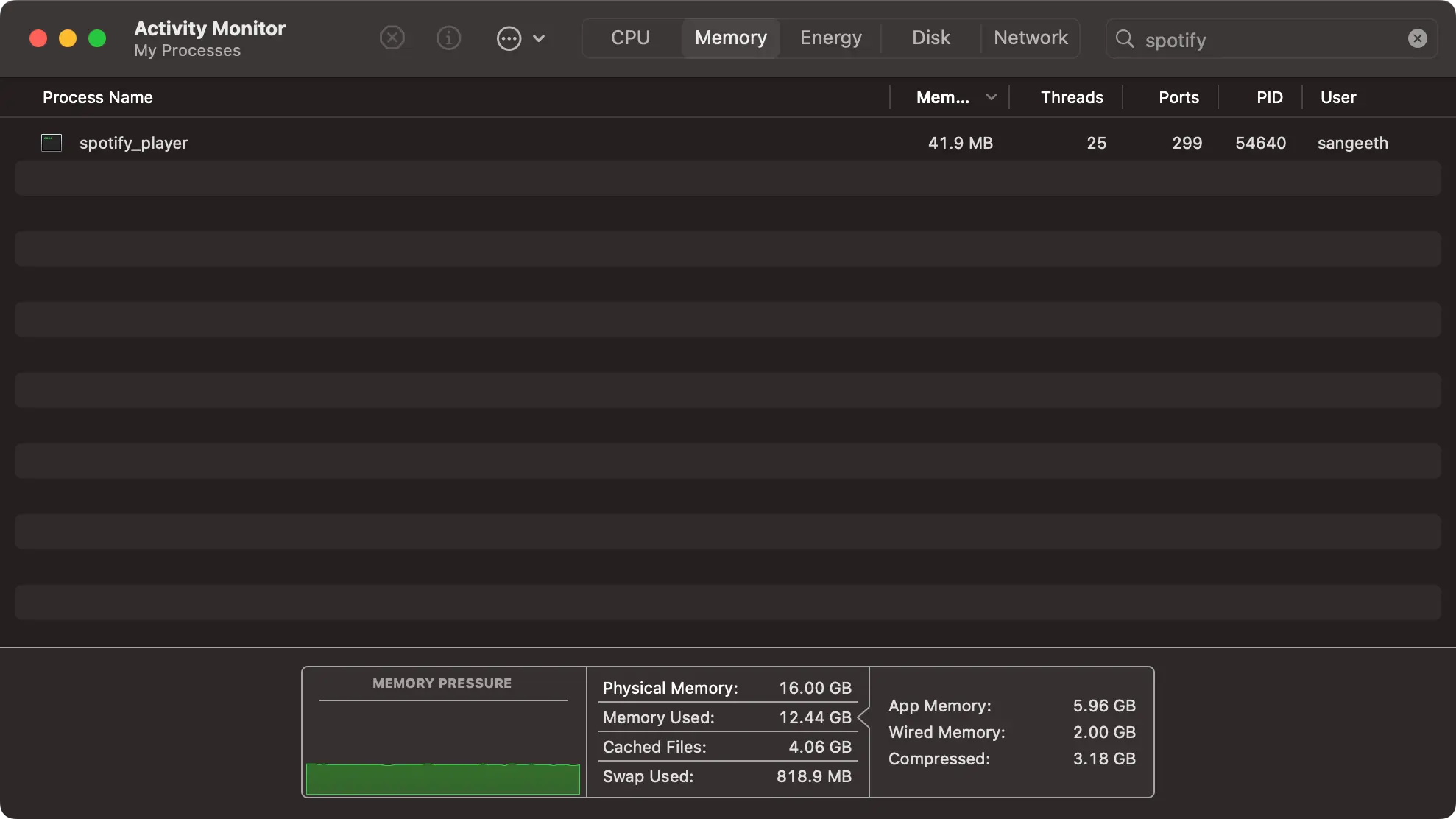Click the Disk tab
Image resolution: width=1456 pixels, height=819 pixels.
tap(930, 37)
